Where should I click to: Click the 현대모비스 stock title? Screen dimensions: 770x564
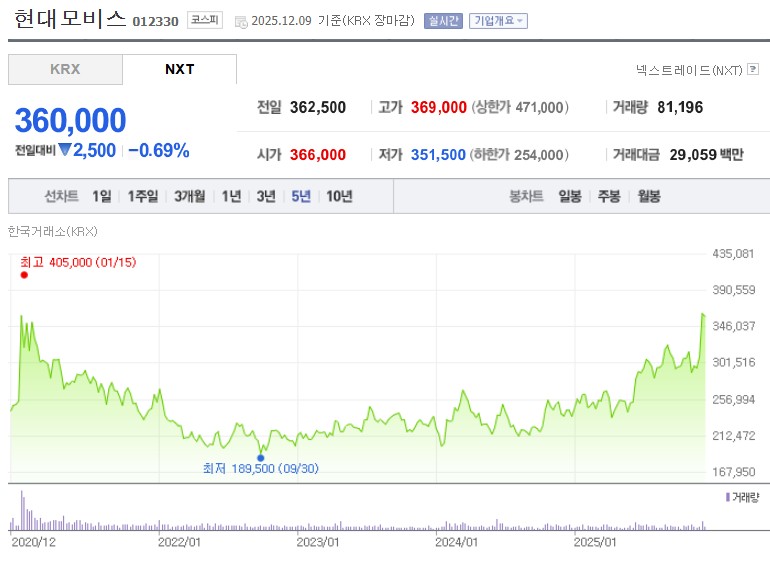click(70, 19)
